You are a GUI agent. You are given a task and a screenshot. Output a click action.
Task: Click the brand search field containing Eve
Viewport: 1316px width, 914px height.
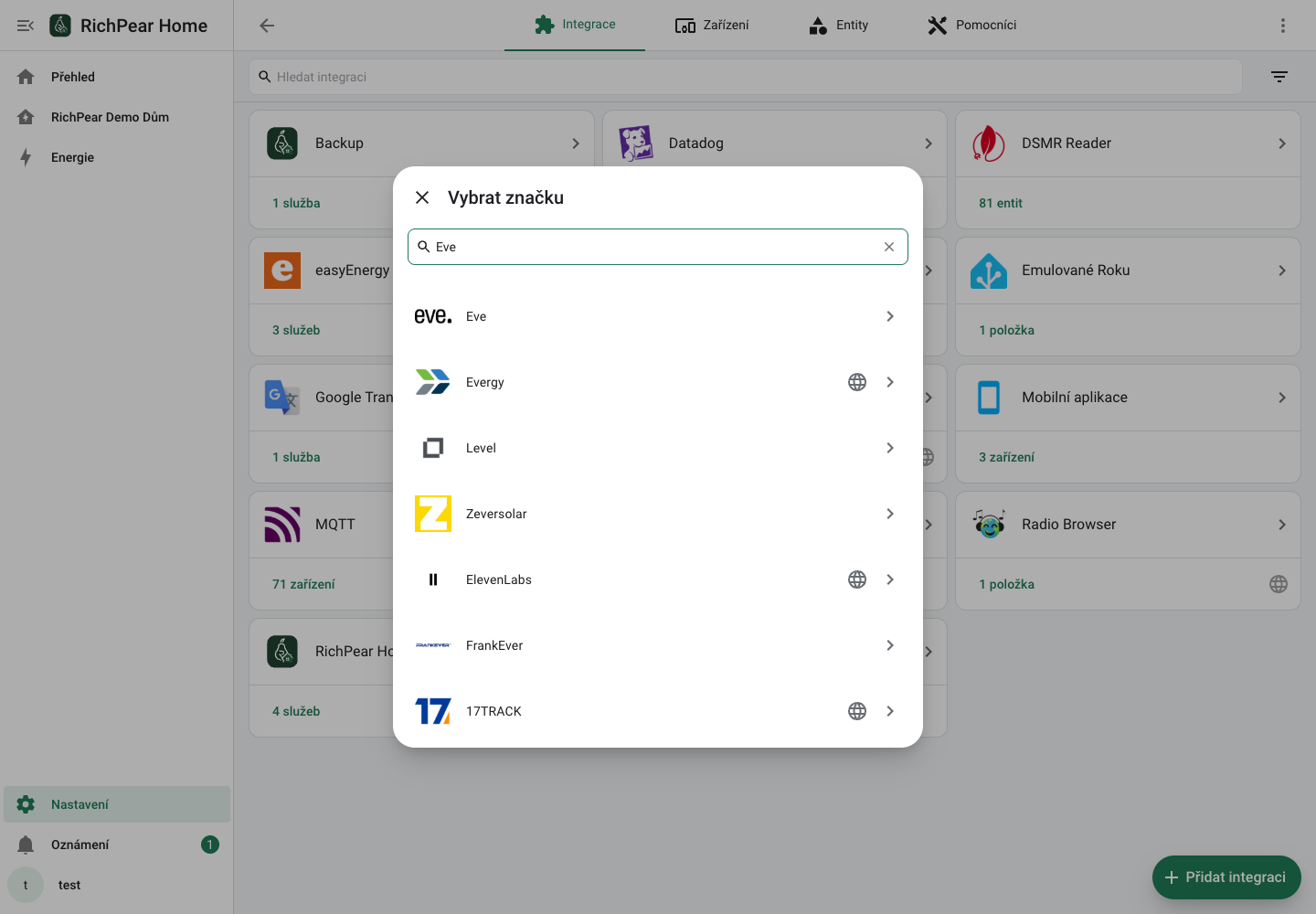pyautogui.click(x=658, y=247)
